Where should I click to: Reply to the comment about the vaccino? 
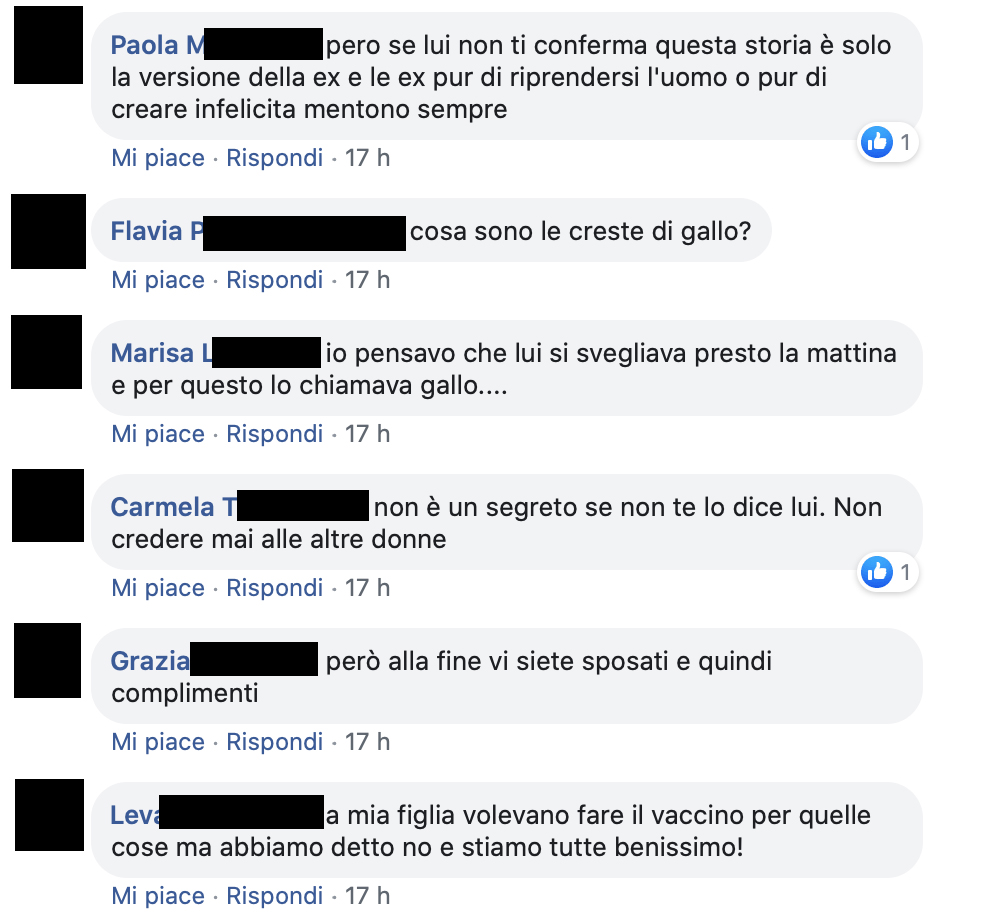pyautogui.click(x=275, y=896)
